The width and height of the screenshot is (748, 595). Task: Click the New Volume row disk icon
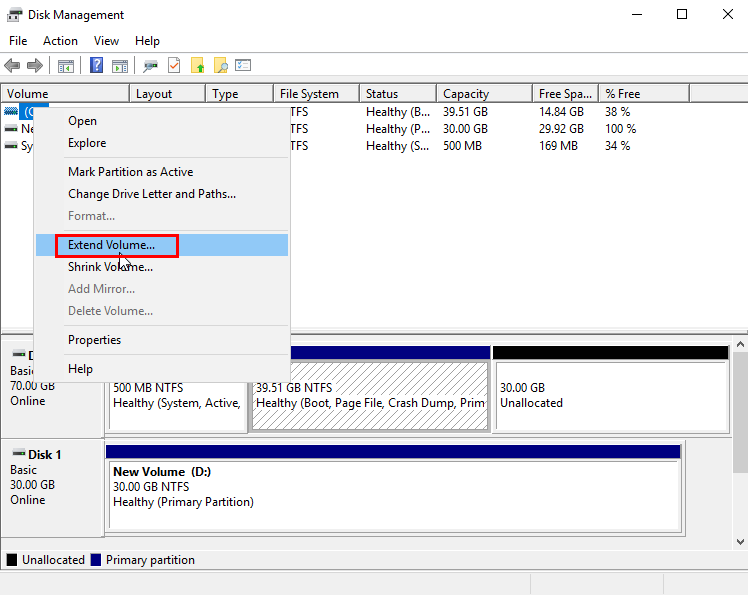click(11, 129)
